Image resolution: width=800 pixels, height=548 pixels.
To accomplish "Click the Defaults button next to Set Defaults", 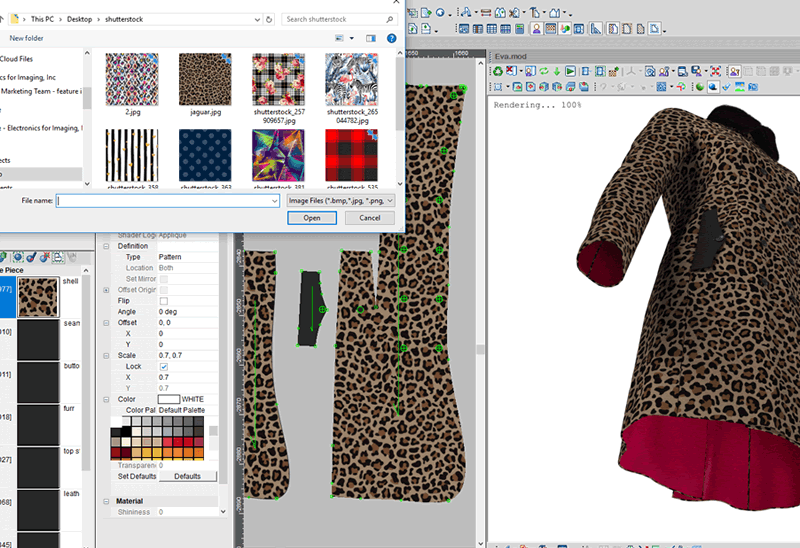I will point(188,476).
